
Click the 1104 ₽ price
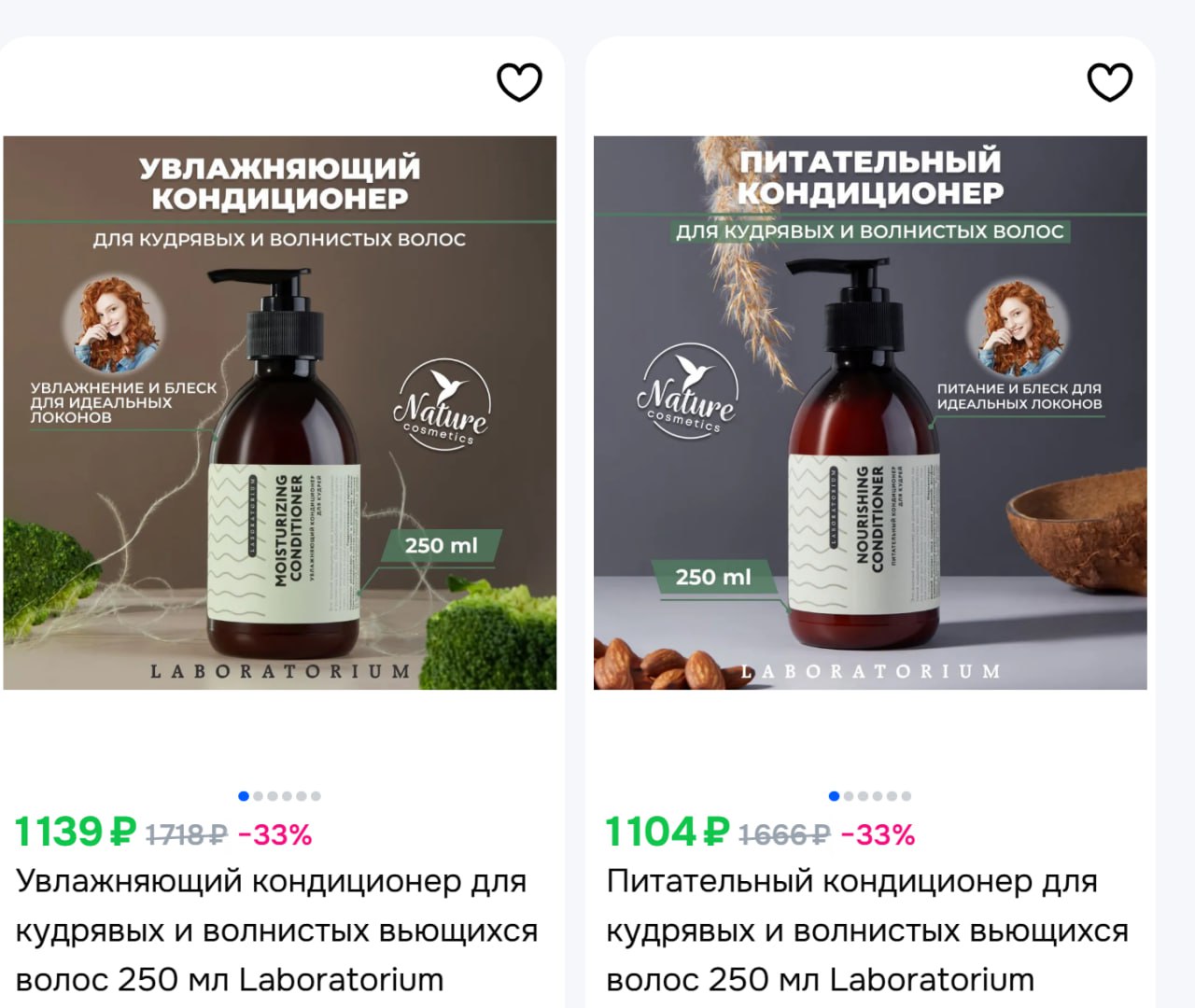pyautogui.click(x=667, y=832)
